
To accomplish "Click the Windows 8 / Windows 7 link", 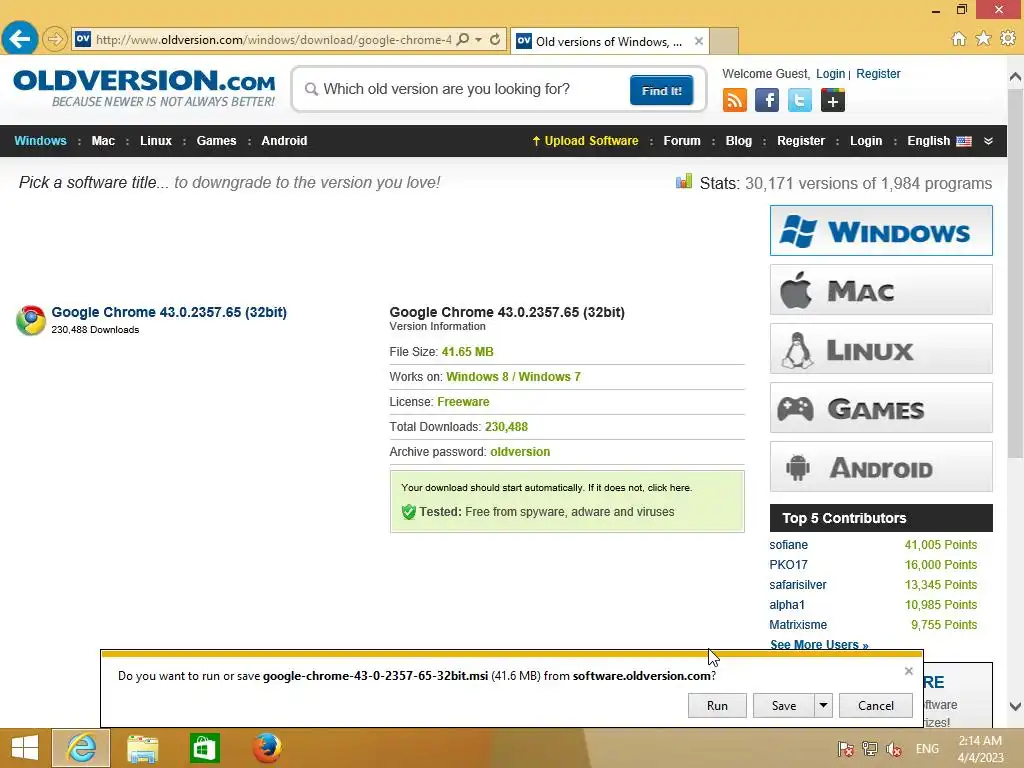I will (x=513, y=377).
